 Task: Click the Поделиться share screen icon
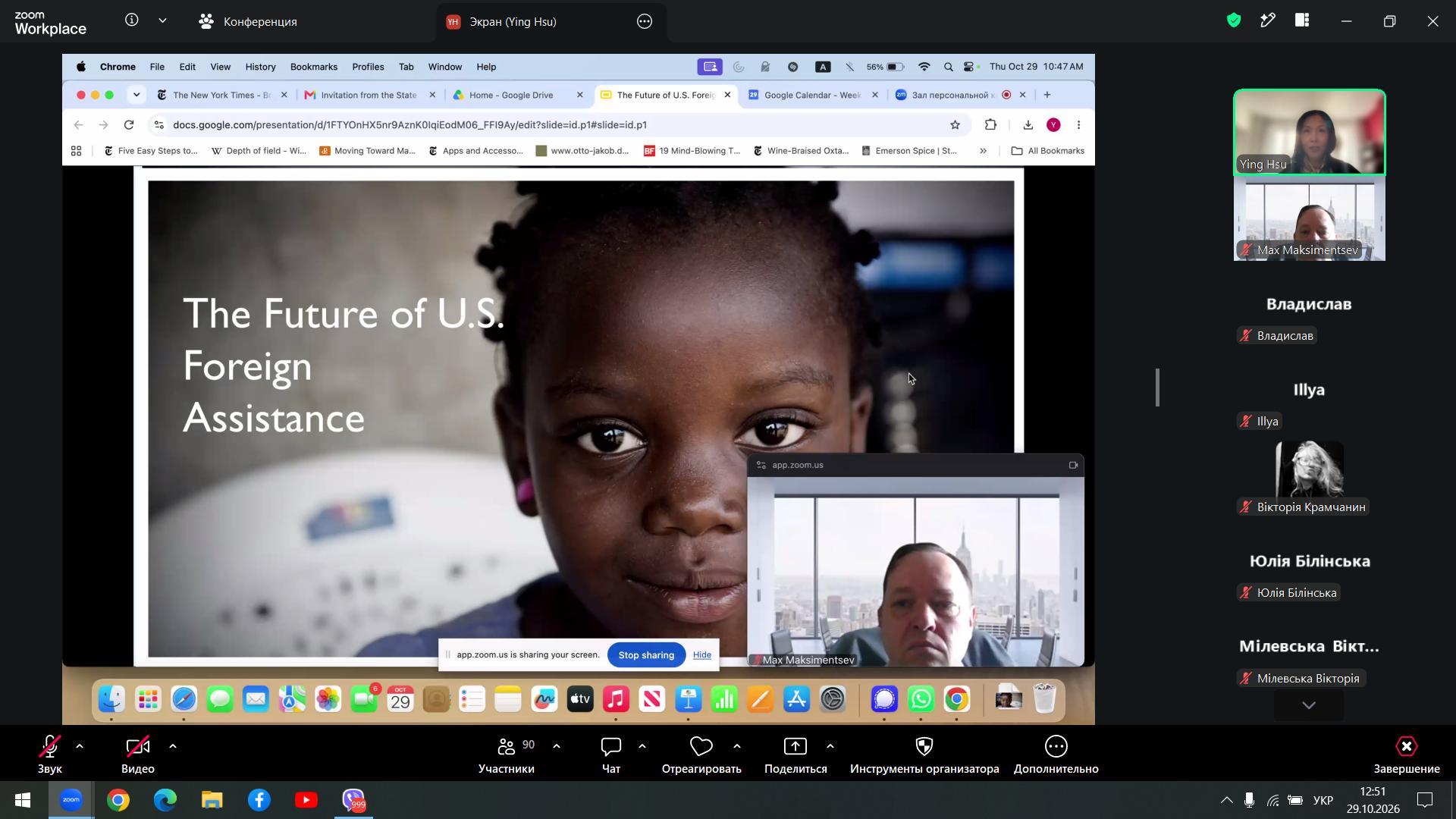[795, 746]
